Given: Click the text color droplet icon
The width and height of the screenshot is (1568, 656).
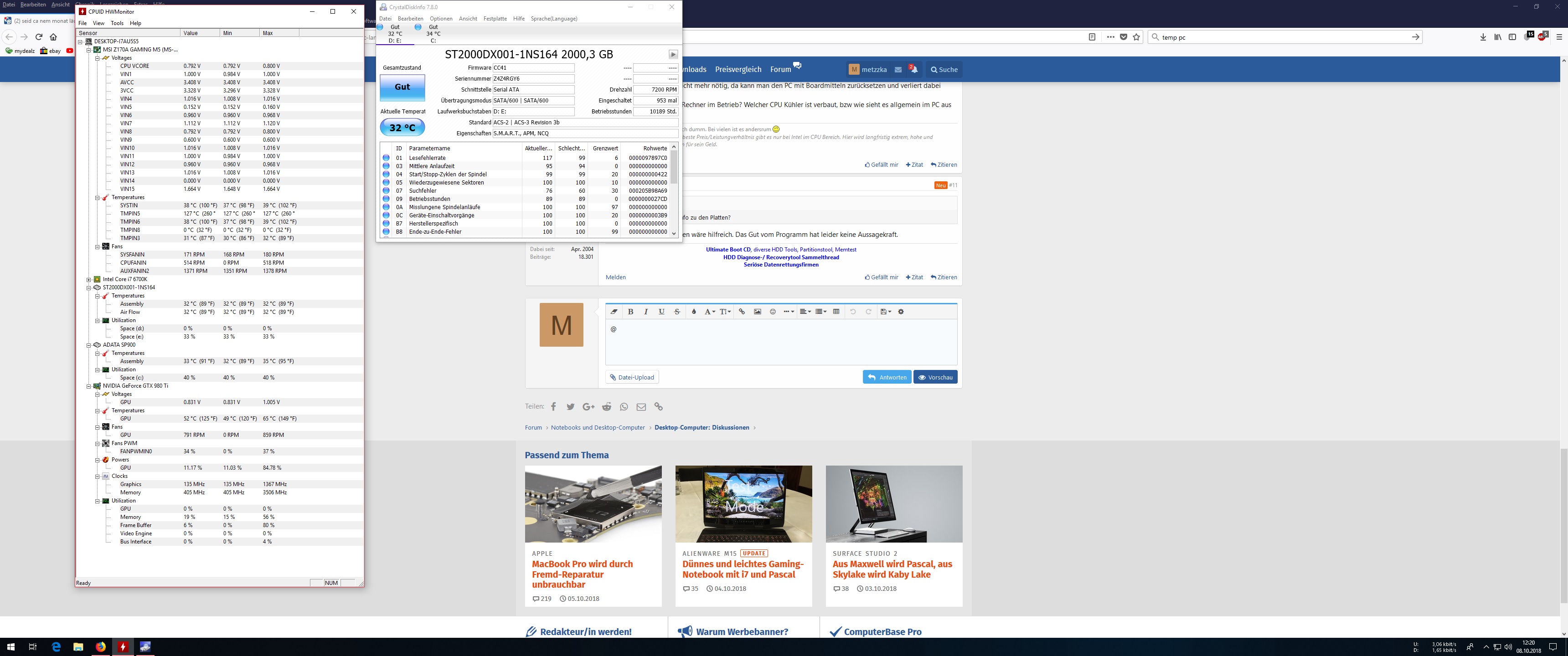Looking at the screenshot, I should pyautogui.click(x=693, y=312).
